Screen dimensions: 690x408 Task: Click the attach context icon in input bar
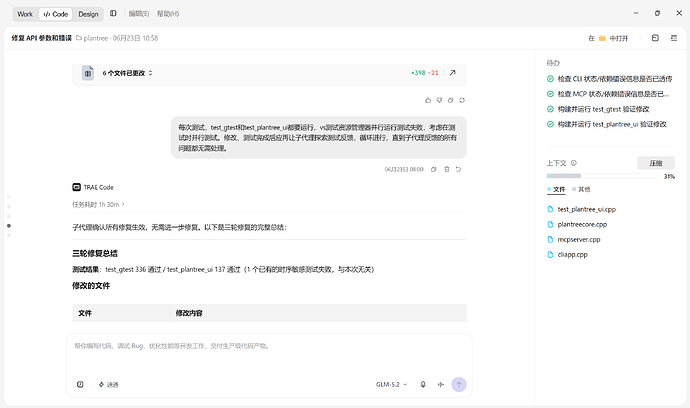[80, 385]
